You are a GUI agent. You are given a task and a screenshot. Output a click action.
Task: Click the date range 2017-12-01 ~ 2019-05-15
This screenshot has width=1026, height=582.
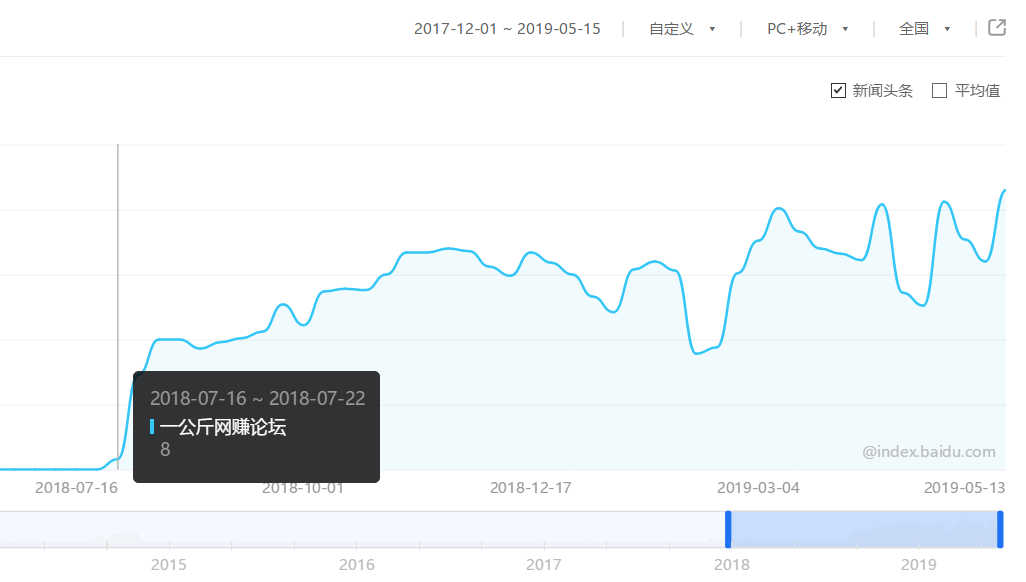(x=507, y=29)
